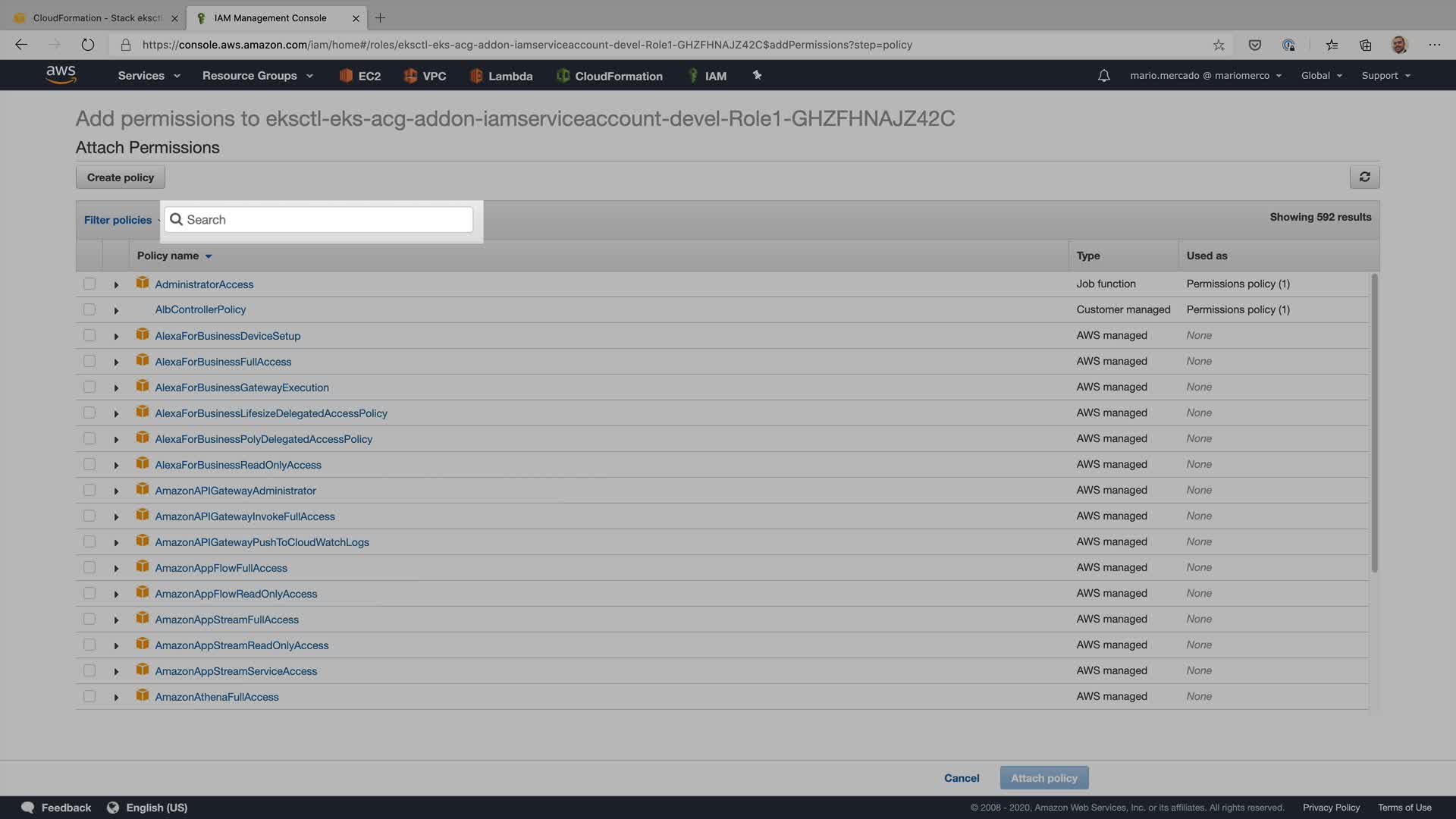Image resolution: width=1456 pixels, height=819 pixels.
Task: Open the Lambda service shortcut
Action: pos(501,76)
